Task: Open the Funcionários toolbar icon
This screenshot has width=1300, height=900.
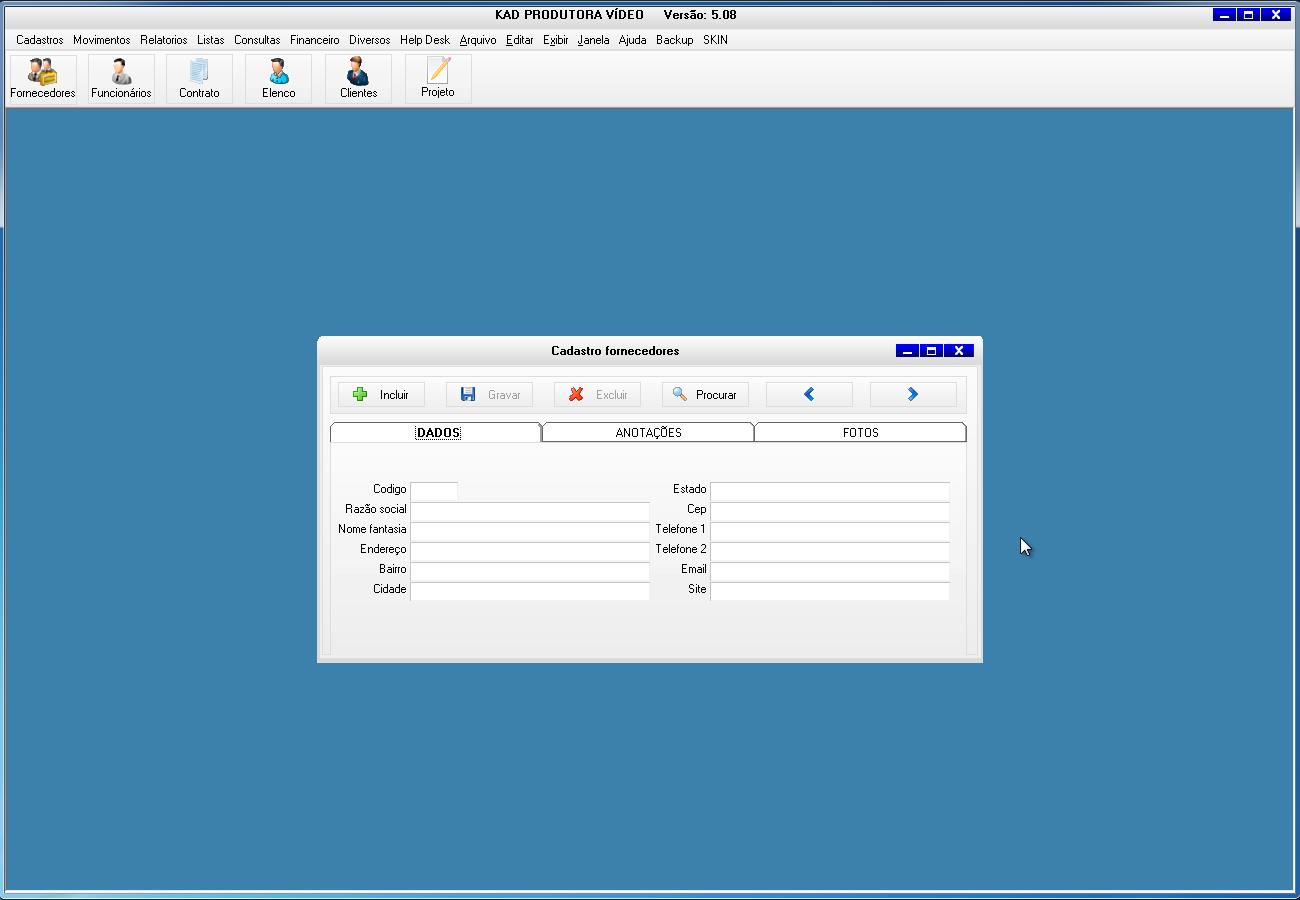Action: (x=121, y=78)
